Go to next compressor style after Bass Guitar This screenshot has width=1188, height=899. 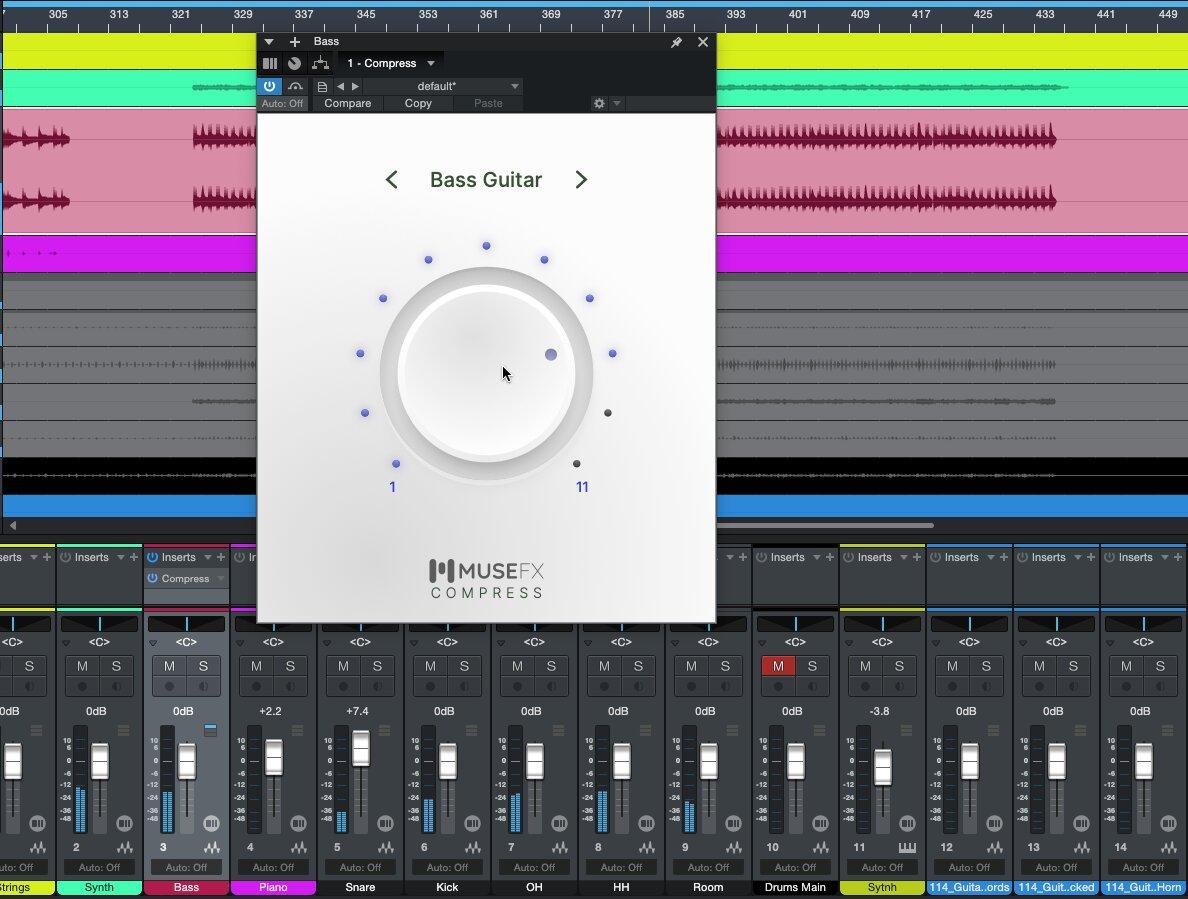[580, 179]
